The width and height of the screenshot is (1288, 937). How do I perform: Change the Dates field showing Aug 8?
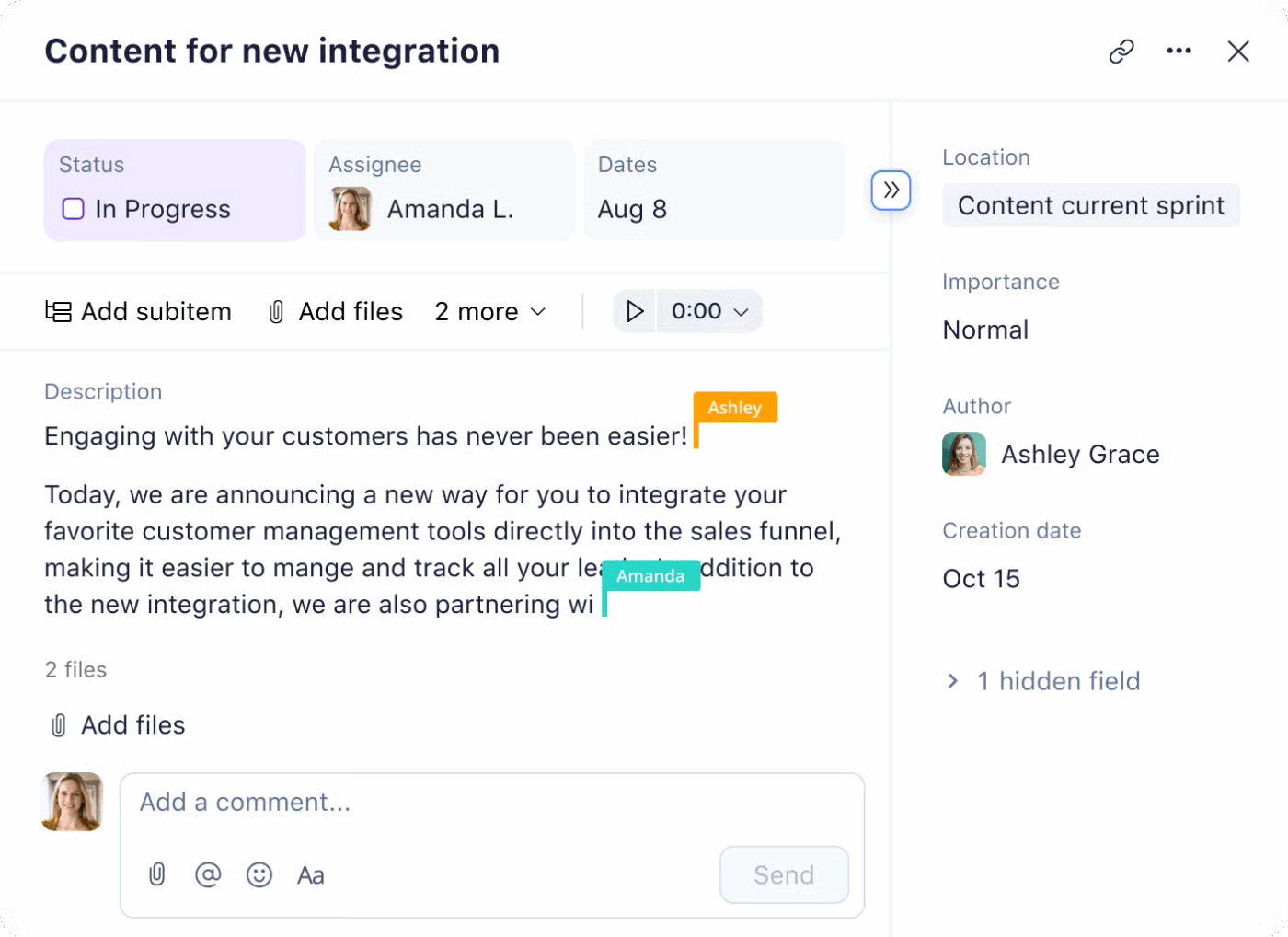pos(714,191)
